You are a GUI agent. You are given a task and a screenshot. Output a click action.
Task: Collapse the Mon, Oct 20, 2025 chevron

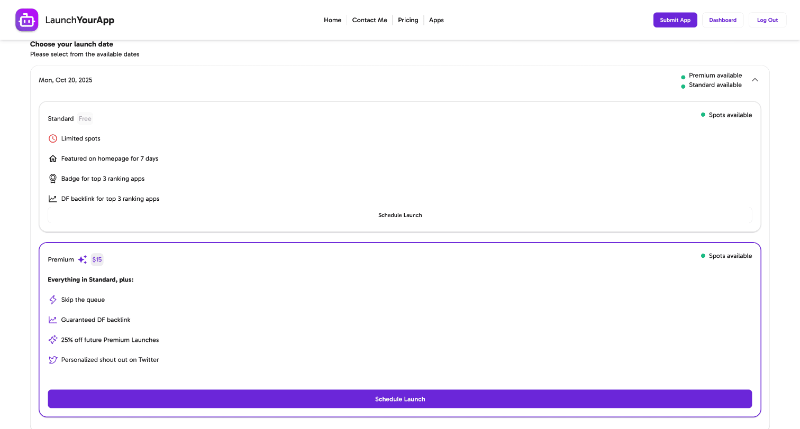click(x=755, y=80)
